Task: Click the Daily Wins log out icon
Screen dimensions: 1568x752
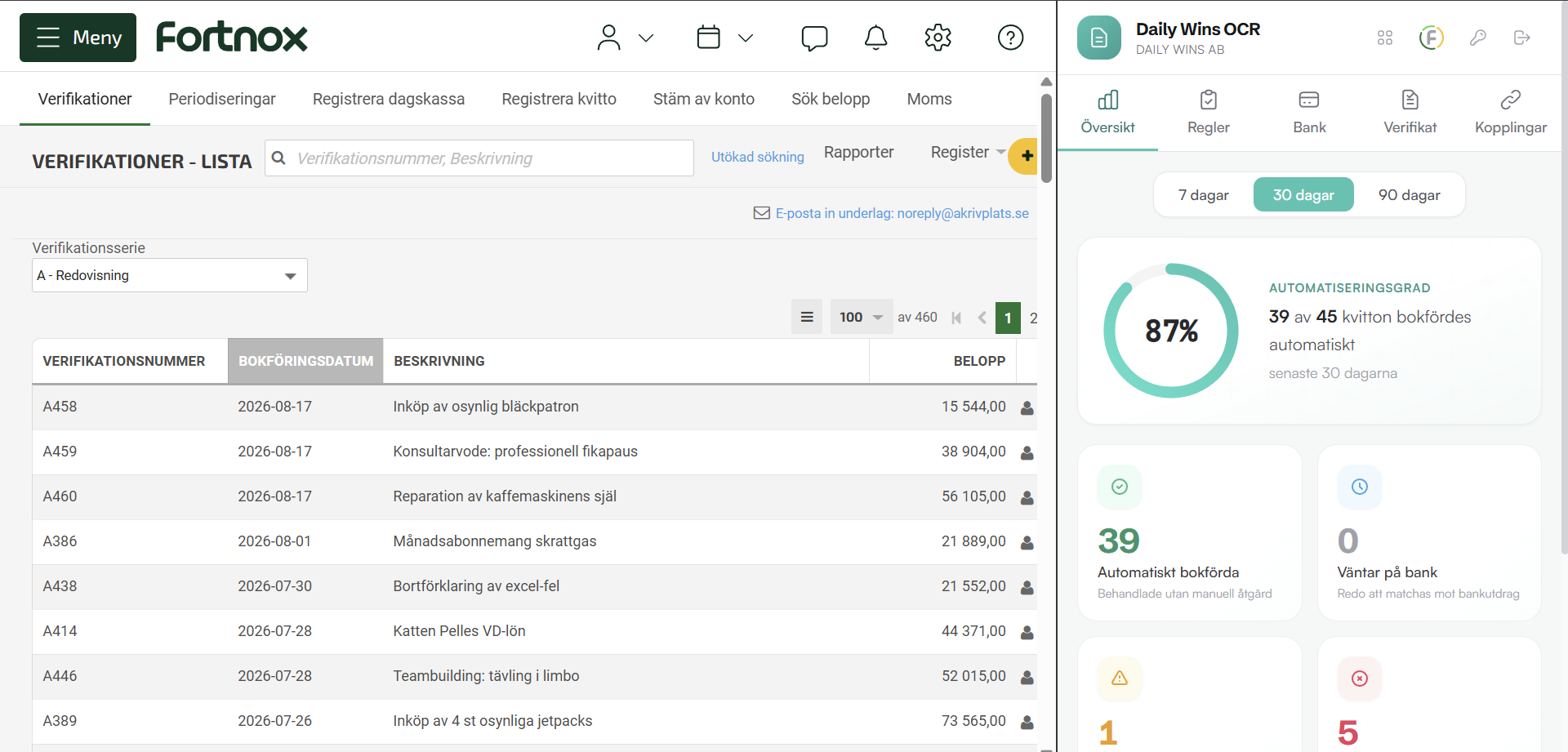Action: point(1521,38)
